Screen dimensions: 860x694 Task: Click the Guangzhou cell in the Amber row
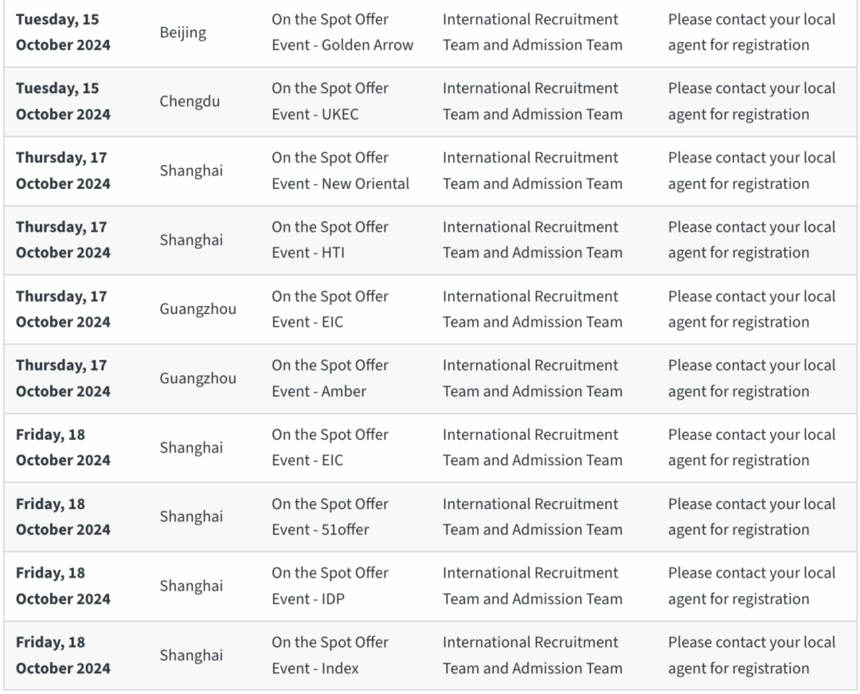coord(198,378)
